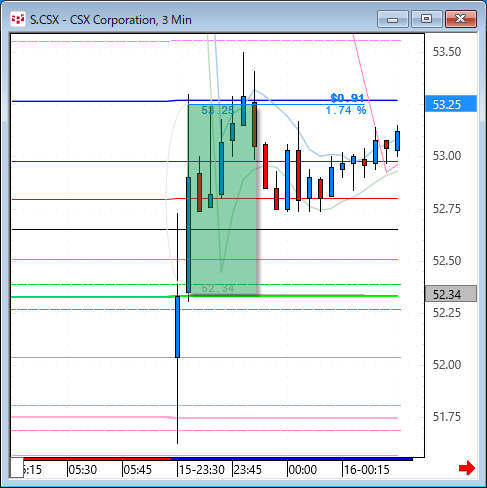Click the 16-00:15 time axis label
The image size is (487, 488).
(366, 470)
